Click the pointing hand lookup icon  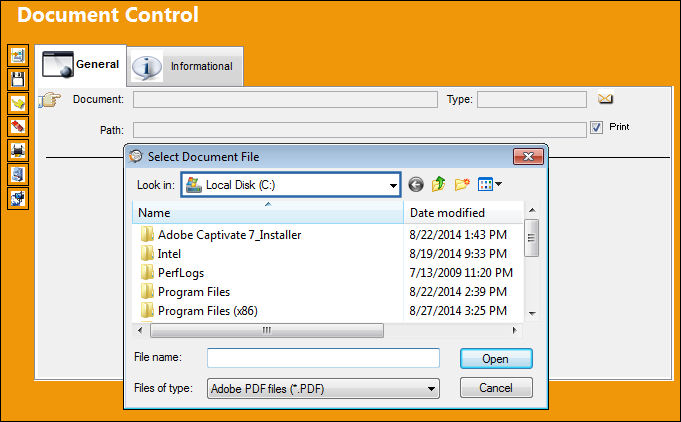50,100
